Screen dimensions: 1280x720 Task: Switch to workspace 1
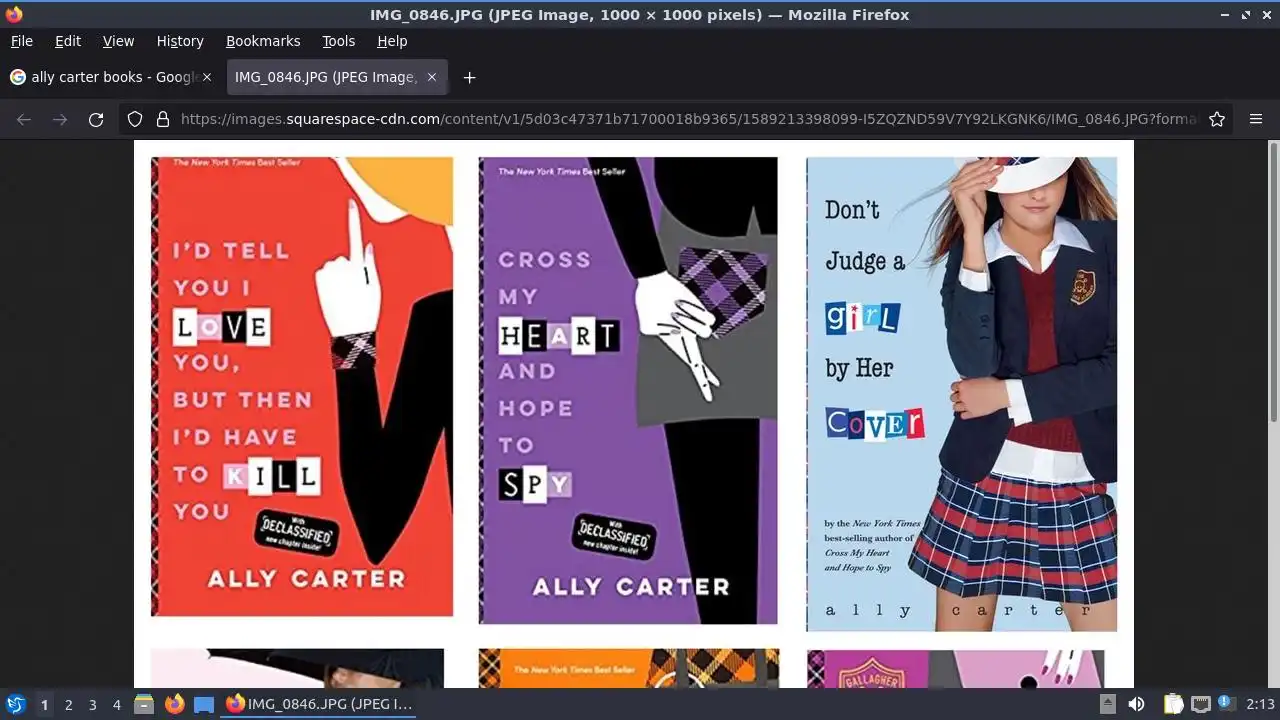click(x=44, y=704)
